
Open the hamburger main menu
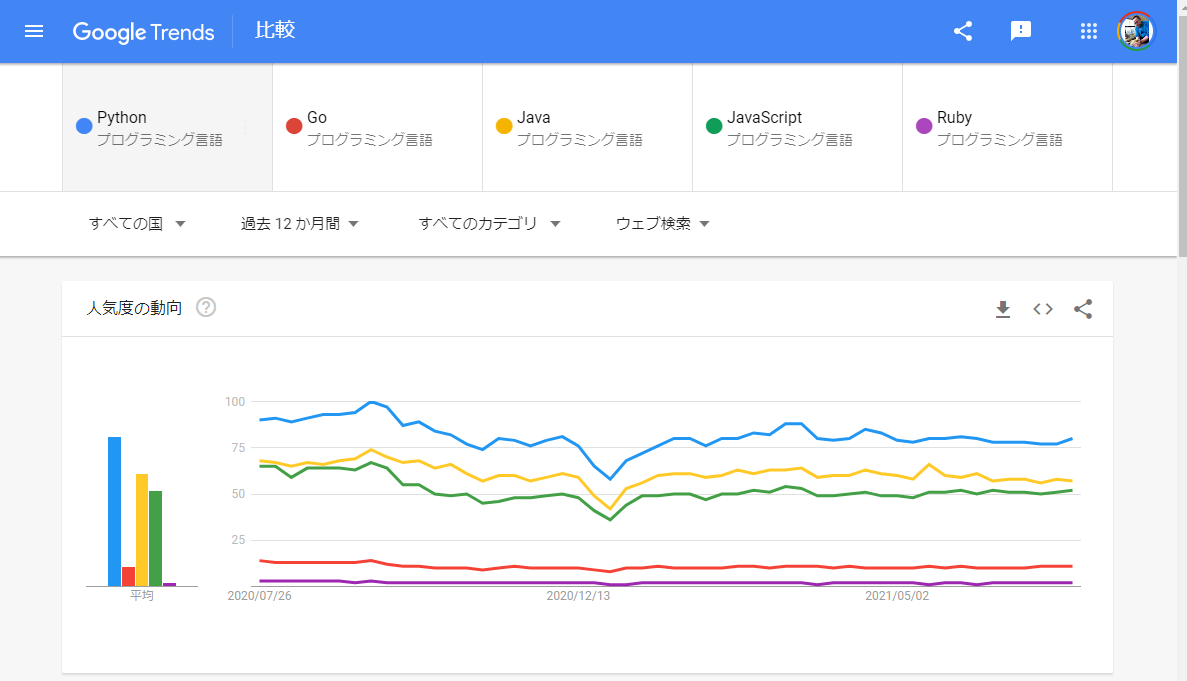click(34, 31)
